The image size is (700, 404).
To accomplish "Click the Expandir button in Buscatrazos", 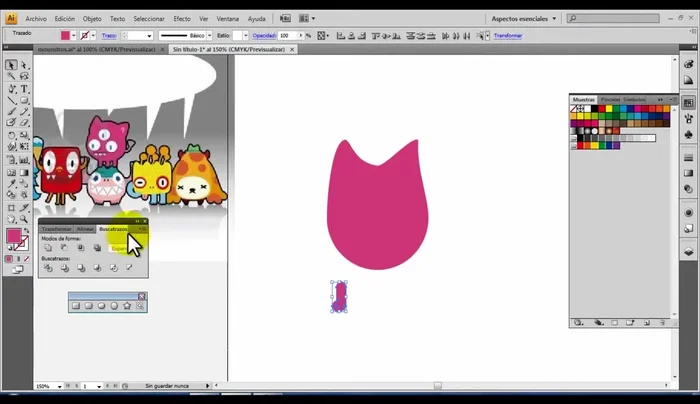I will (x=119, y=248).
